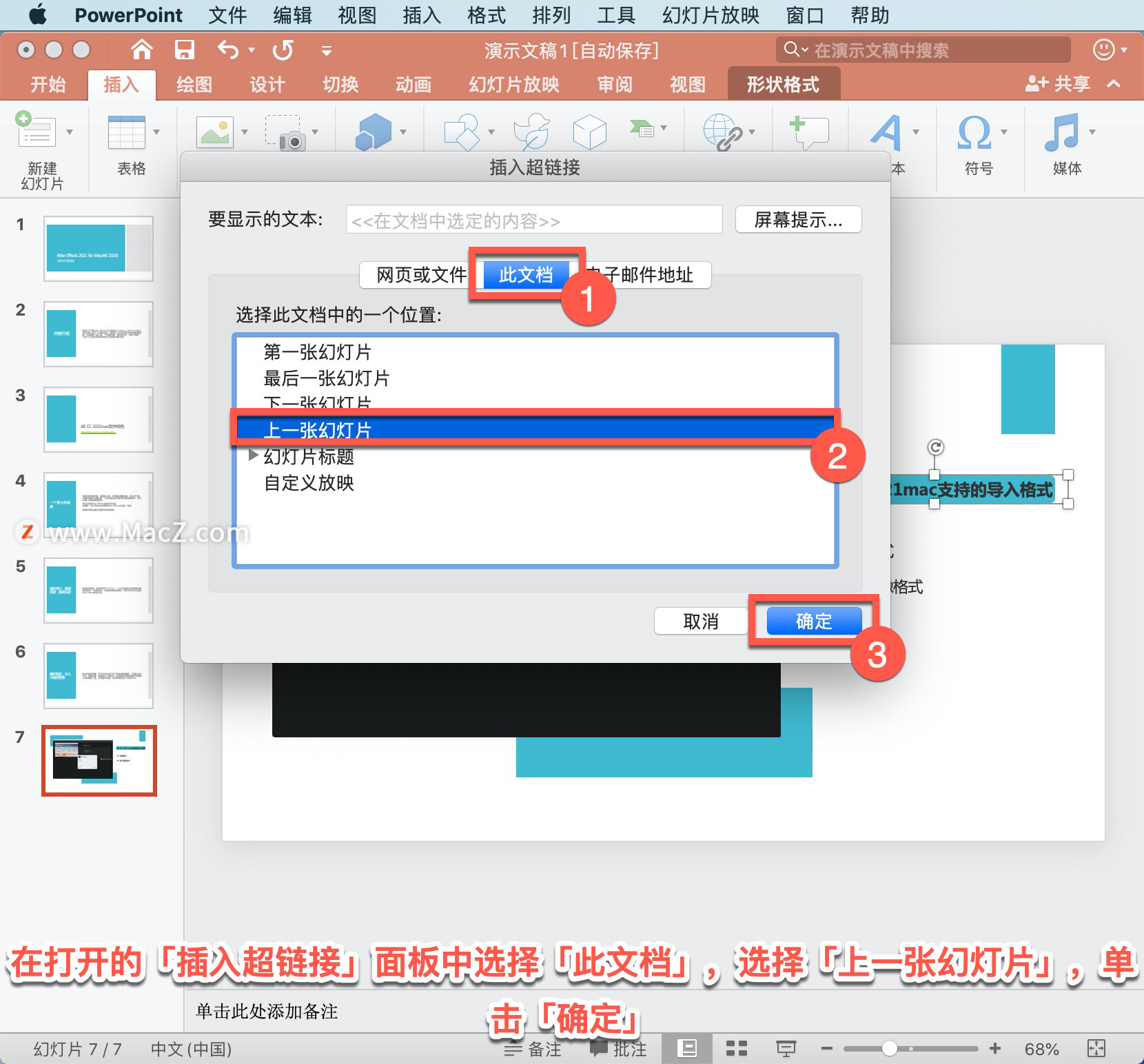The width and height of the screenshot is (1144, 1064).
Task: Open the 帮助 menu in menu bar
Action: point(870,15)
